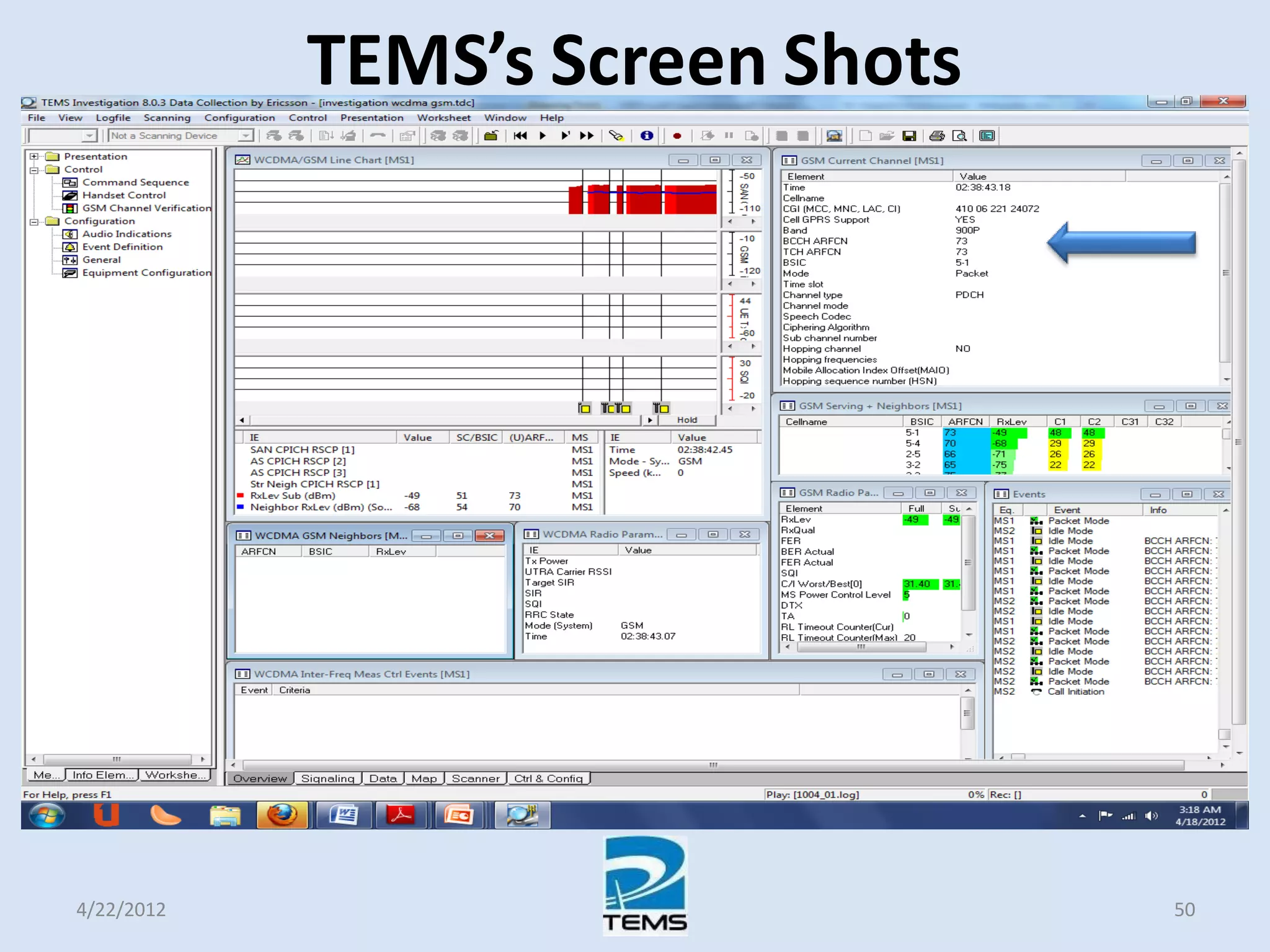Open Equipment Configuration tree item

point(146,273)
